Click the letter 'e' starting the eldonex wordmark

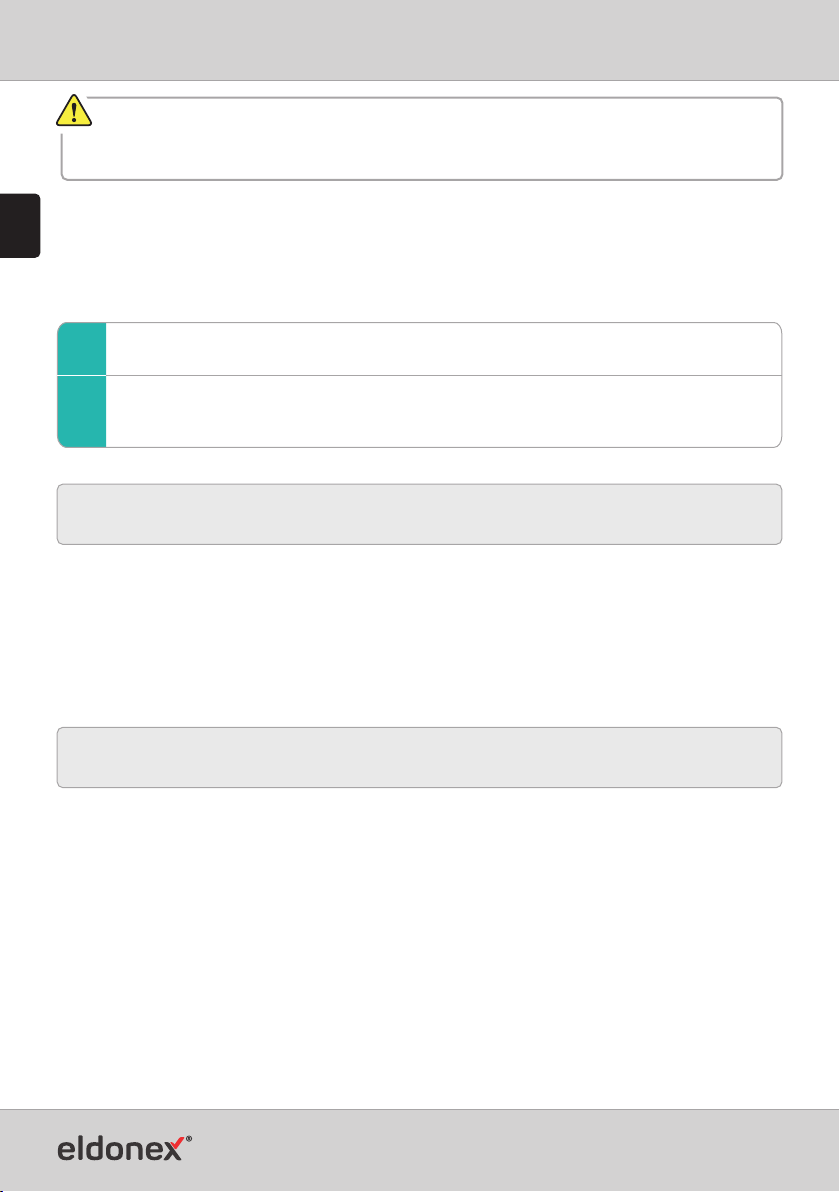click(67, 1150)
